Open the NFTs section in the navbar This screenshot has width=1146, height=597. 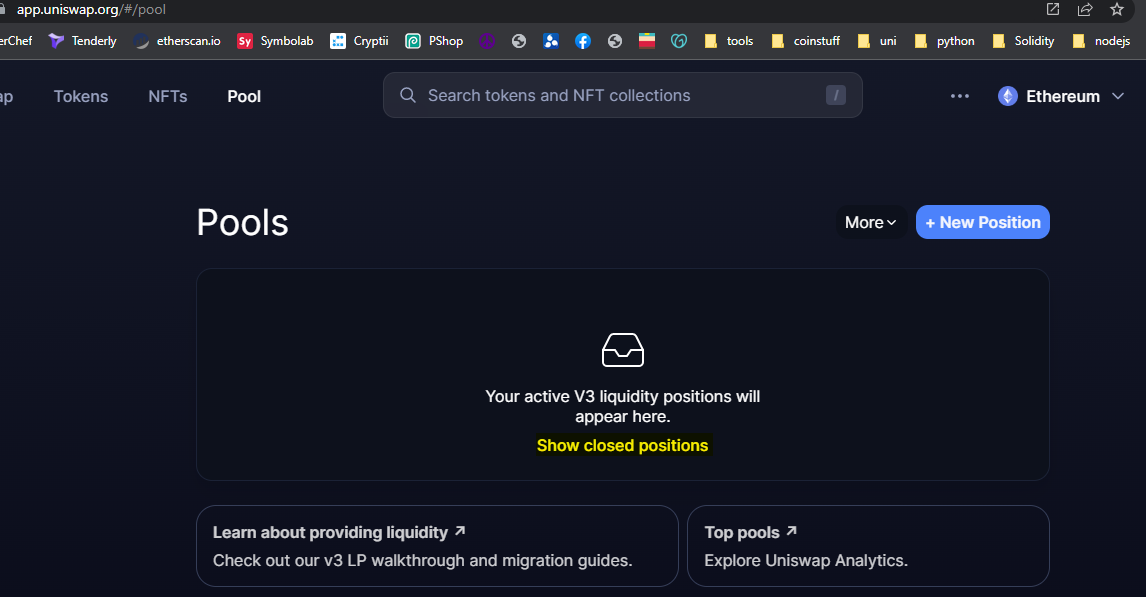pyautogui.click(x=167, y=96)
